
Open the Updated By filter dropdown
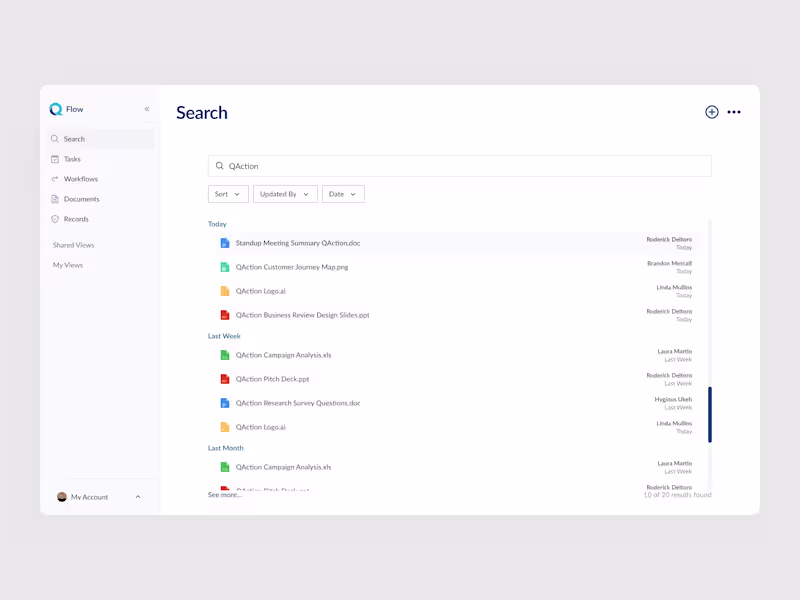(285, 193)
